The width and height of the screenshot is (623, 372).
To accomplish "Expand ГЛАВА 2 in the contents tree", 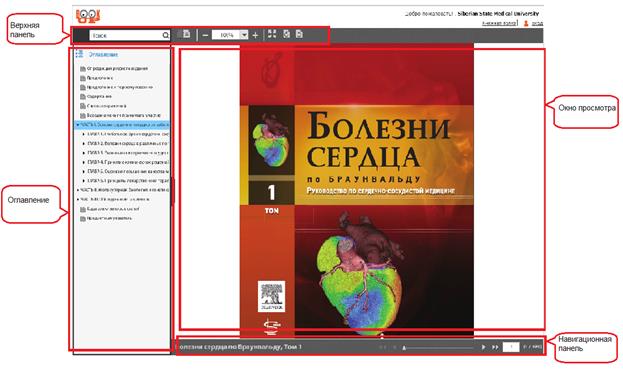I will click(84, 143).
